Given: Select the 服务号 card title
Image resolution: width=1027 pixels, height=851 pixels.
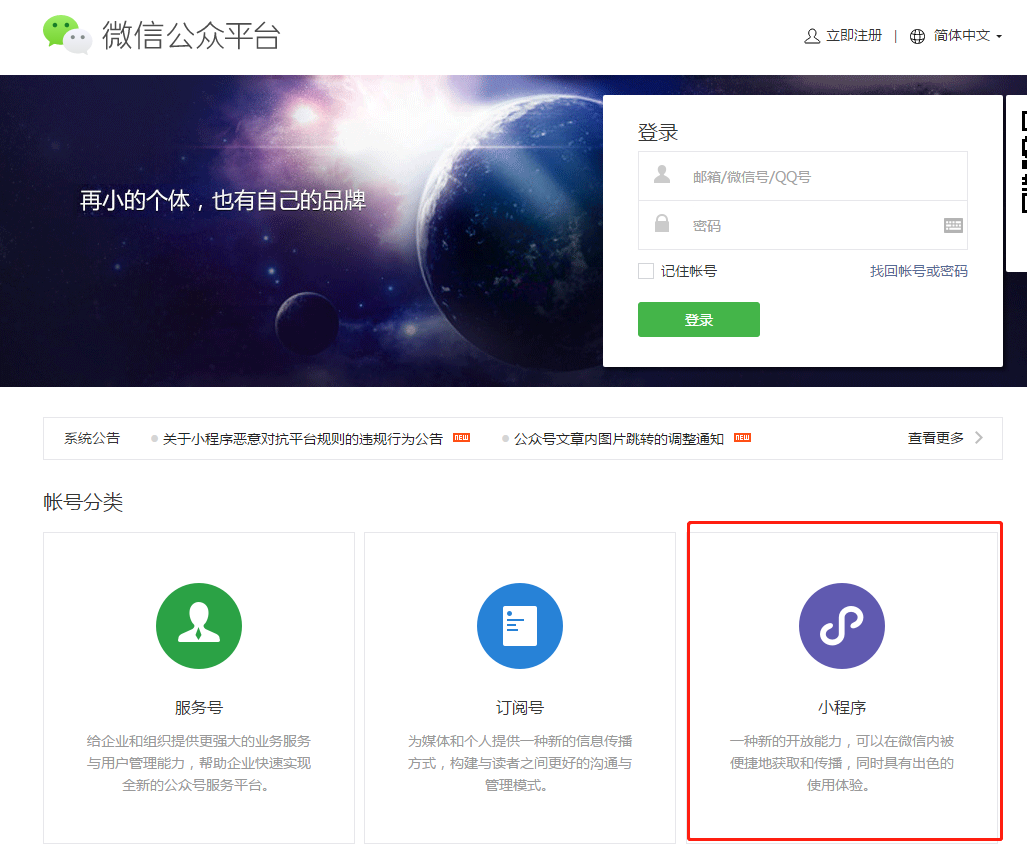Looking at the screenshot, I should coord(199,707).
